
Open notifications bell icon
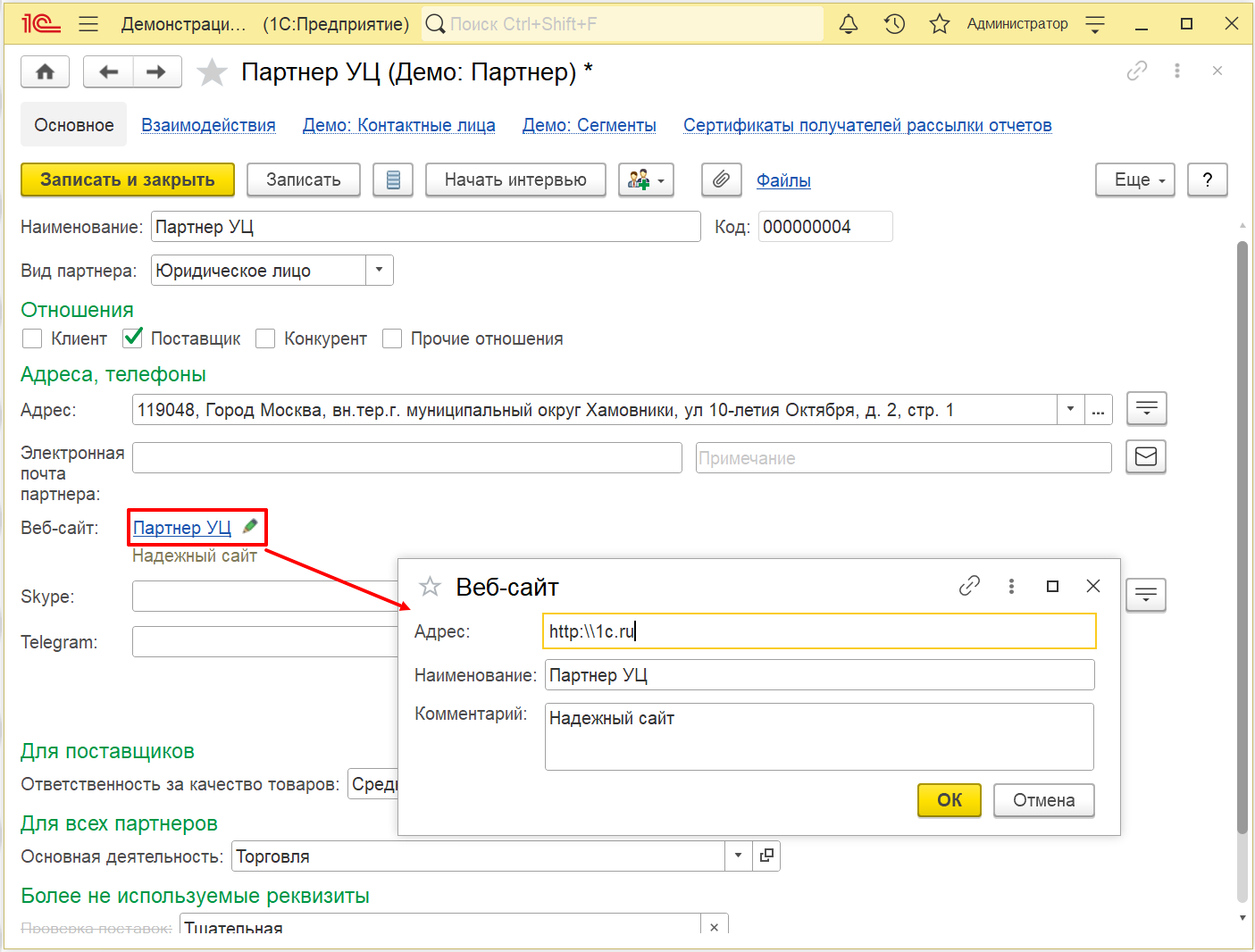click(849, 24)
